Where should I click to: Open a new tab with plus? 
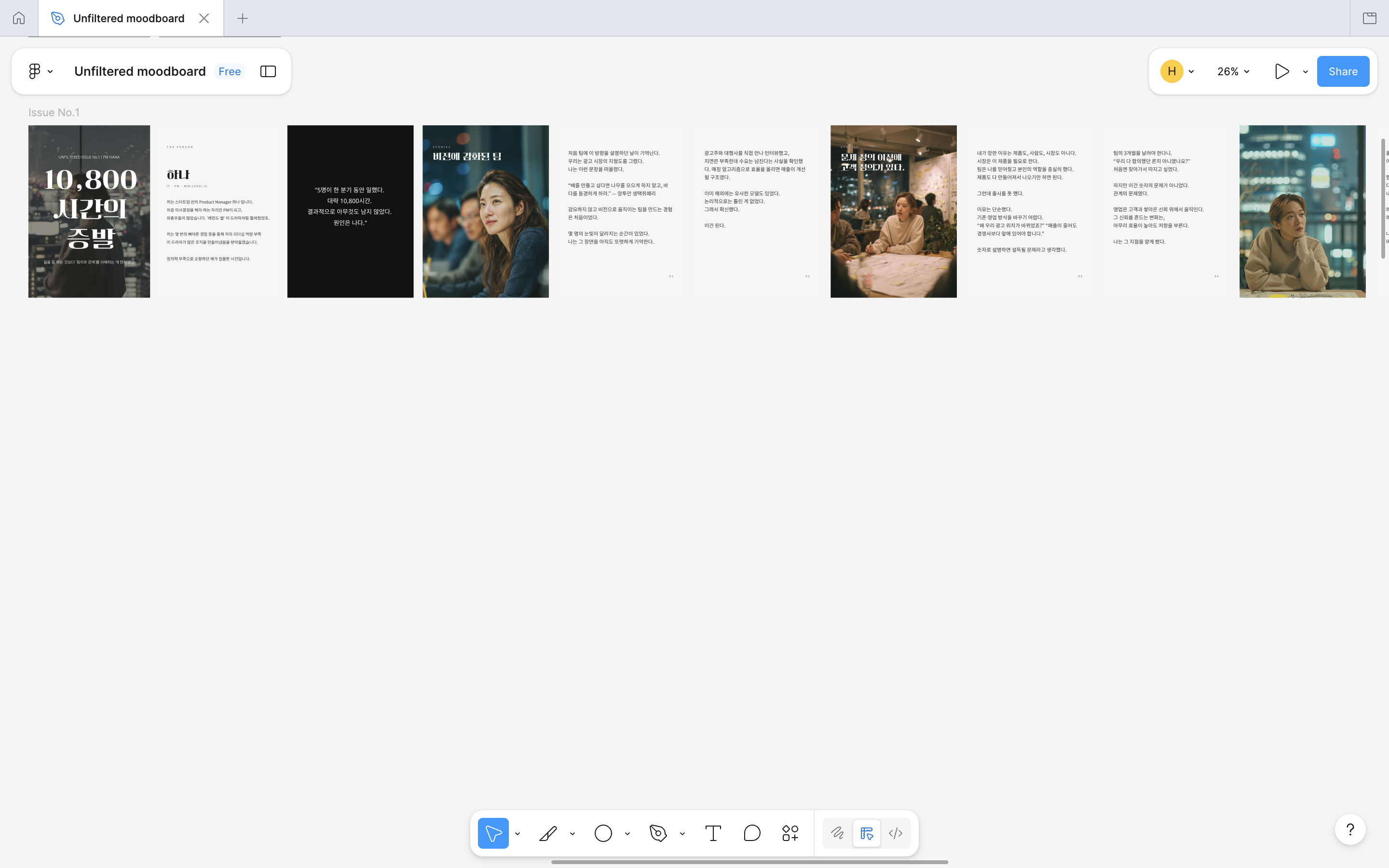tap(242, 18)
